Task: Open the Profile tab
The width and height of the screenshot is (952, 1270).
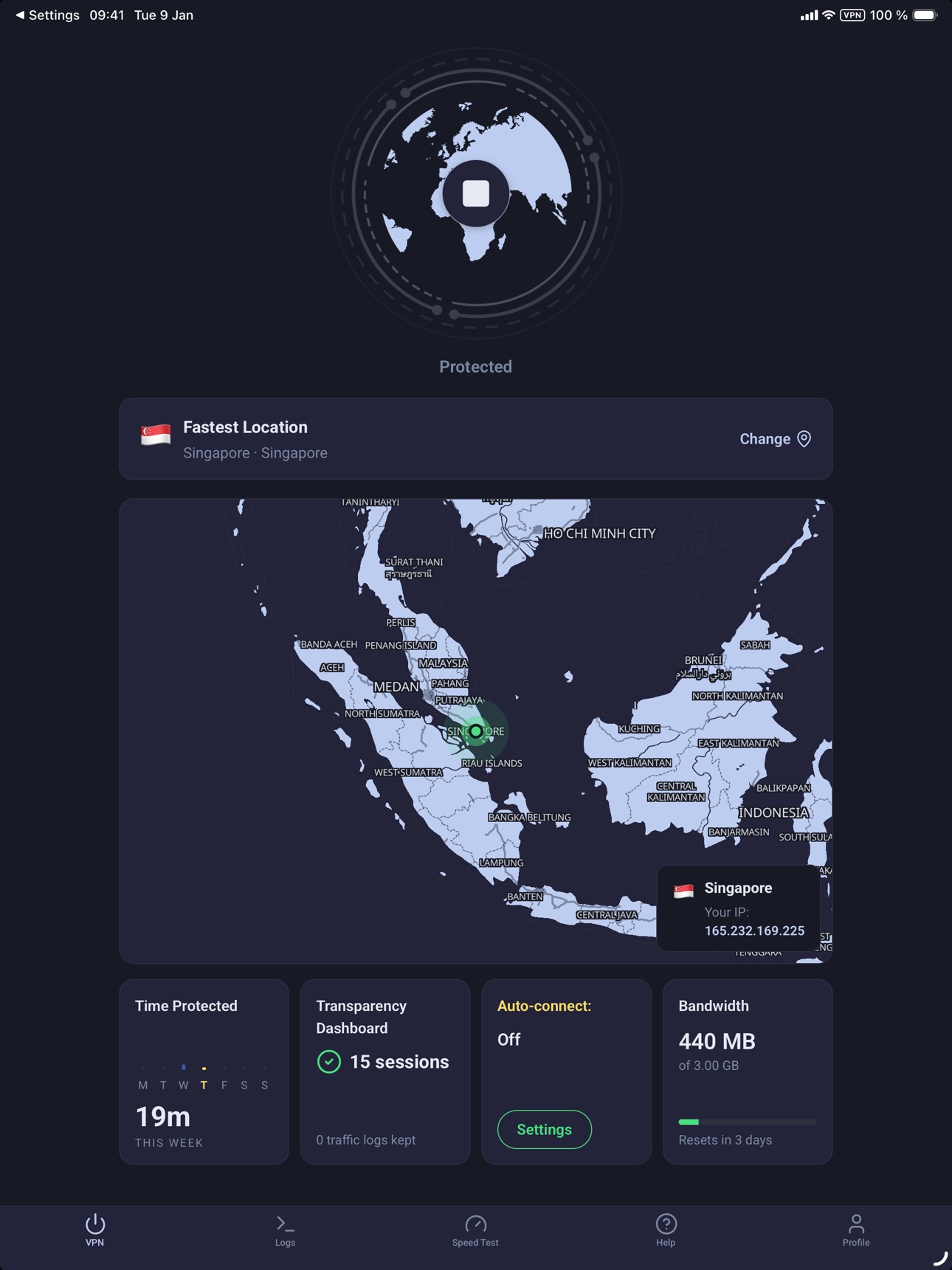Action: tap(856, 1230)
